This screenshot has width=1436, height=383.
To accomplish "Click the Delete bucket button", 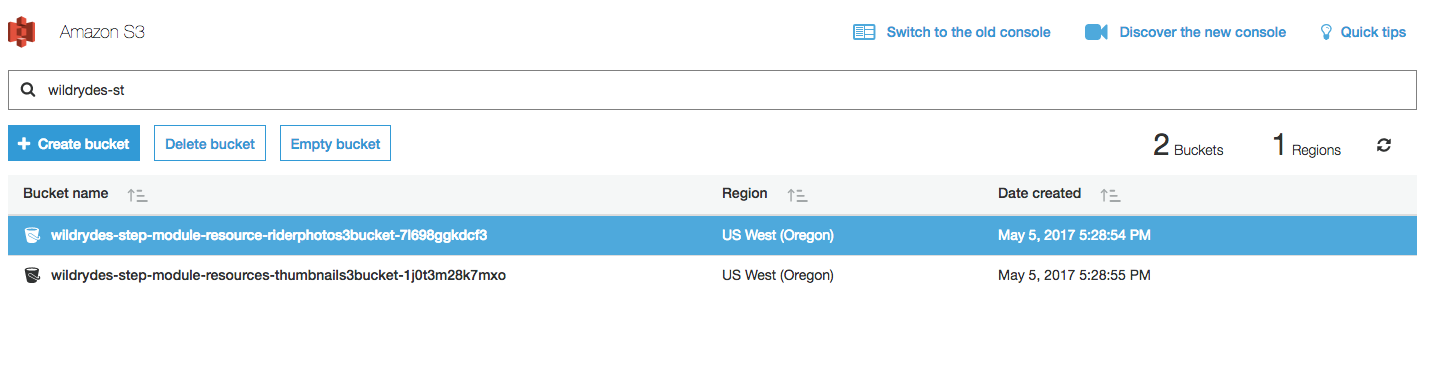I will (x=210, y=144).
